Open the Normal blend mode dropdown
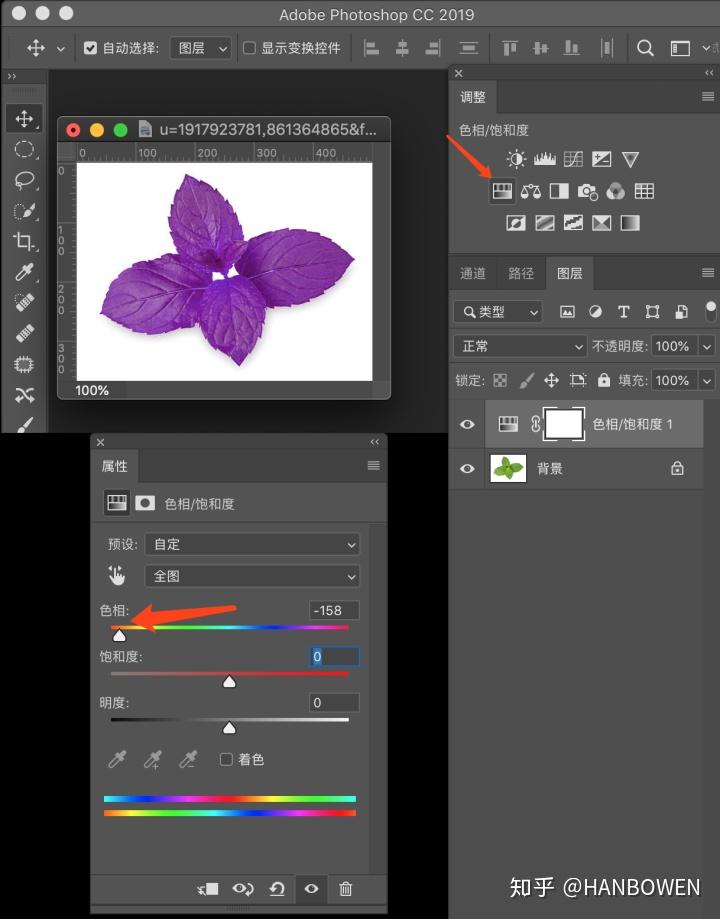This screenshot has width=720, height=919. click(x=520, y=346)
